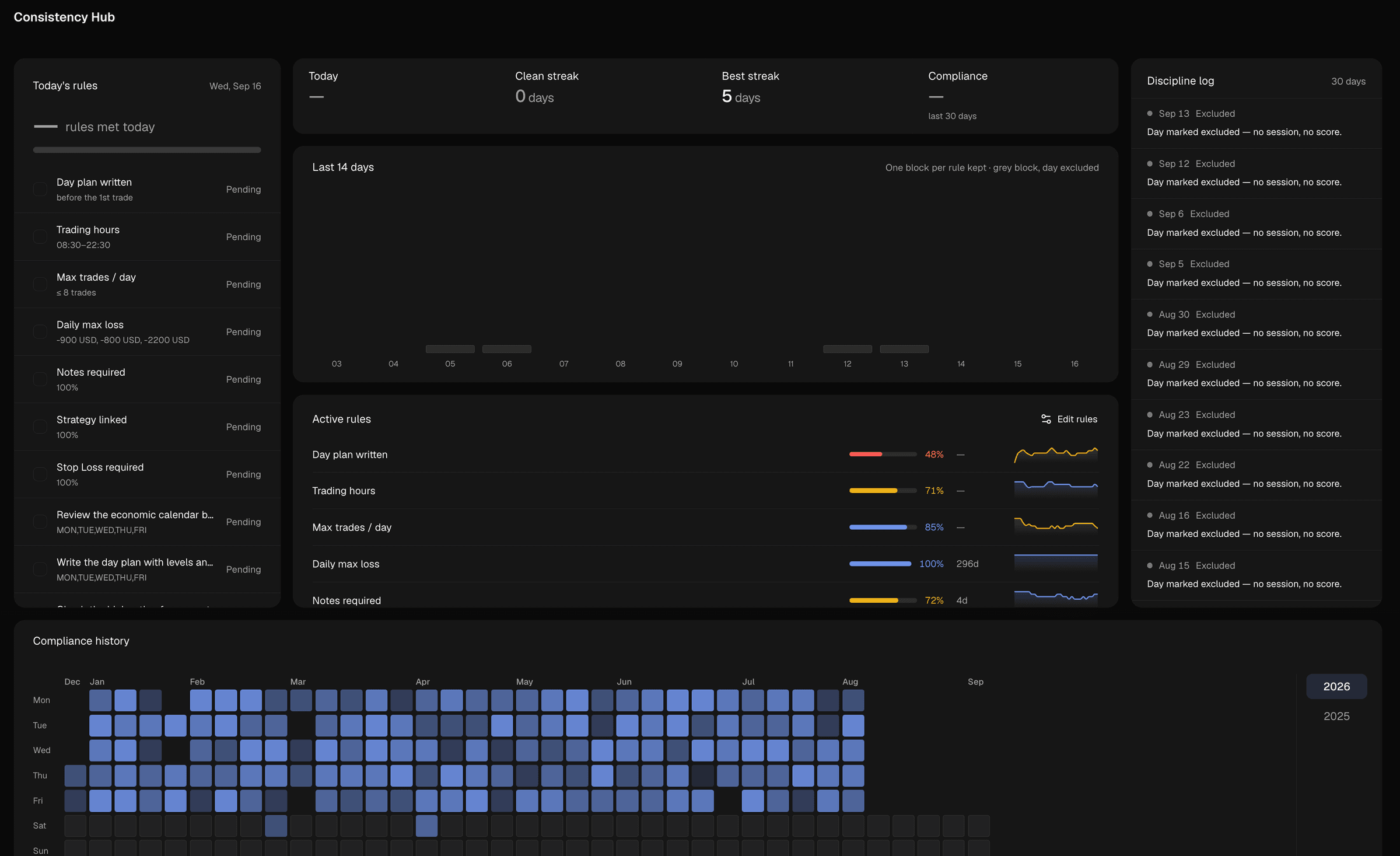Open the Trading hours sparkline chart

click(1056, 489)
